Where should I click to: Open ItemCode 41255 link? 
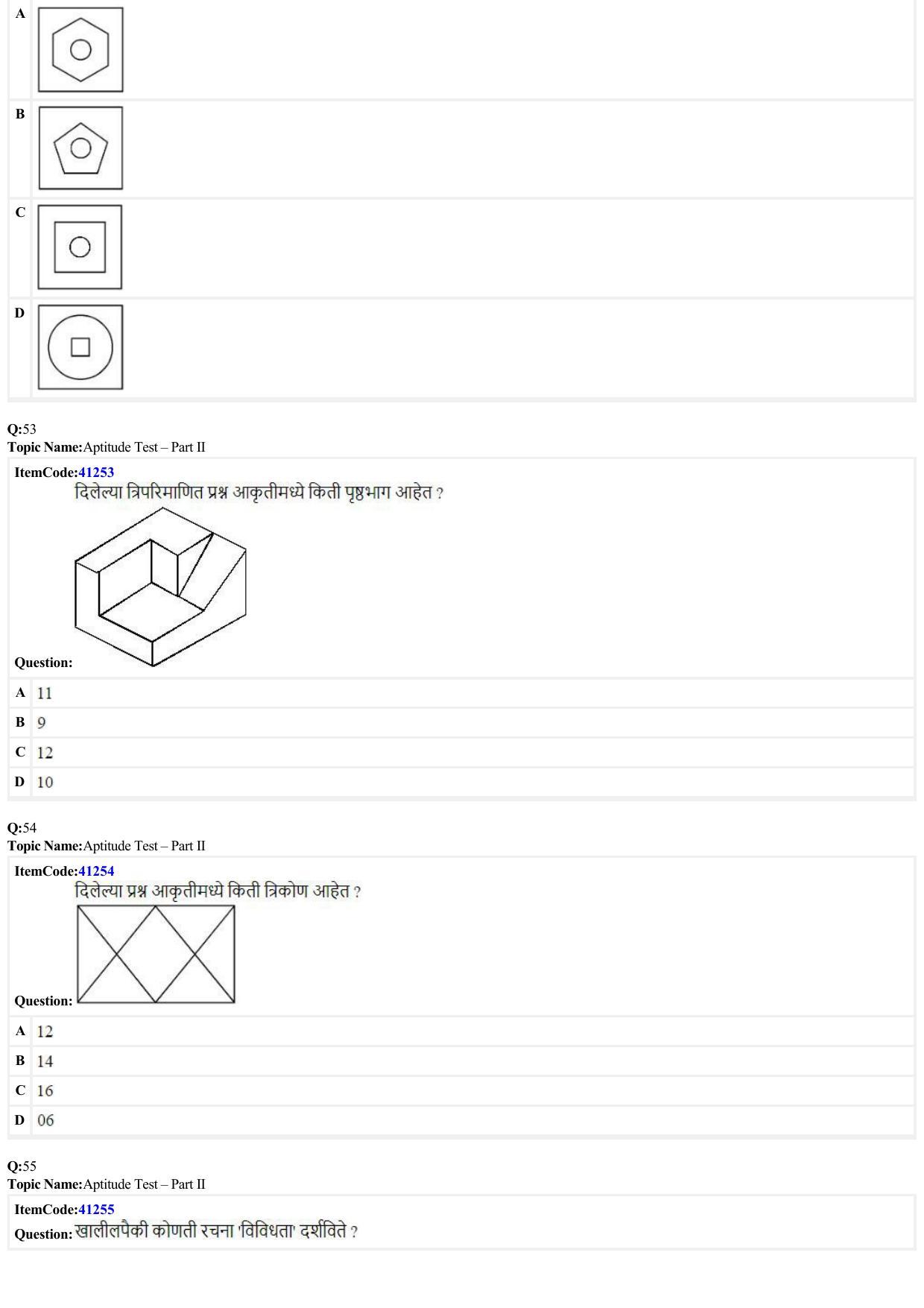click(96, 1210)
